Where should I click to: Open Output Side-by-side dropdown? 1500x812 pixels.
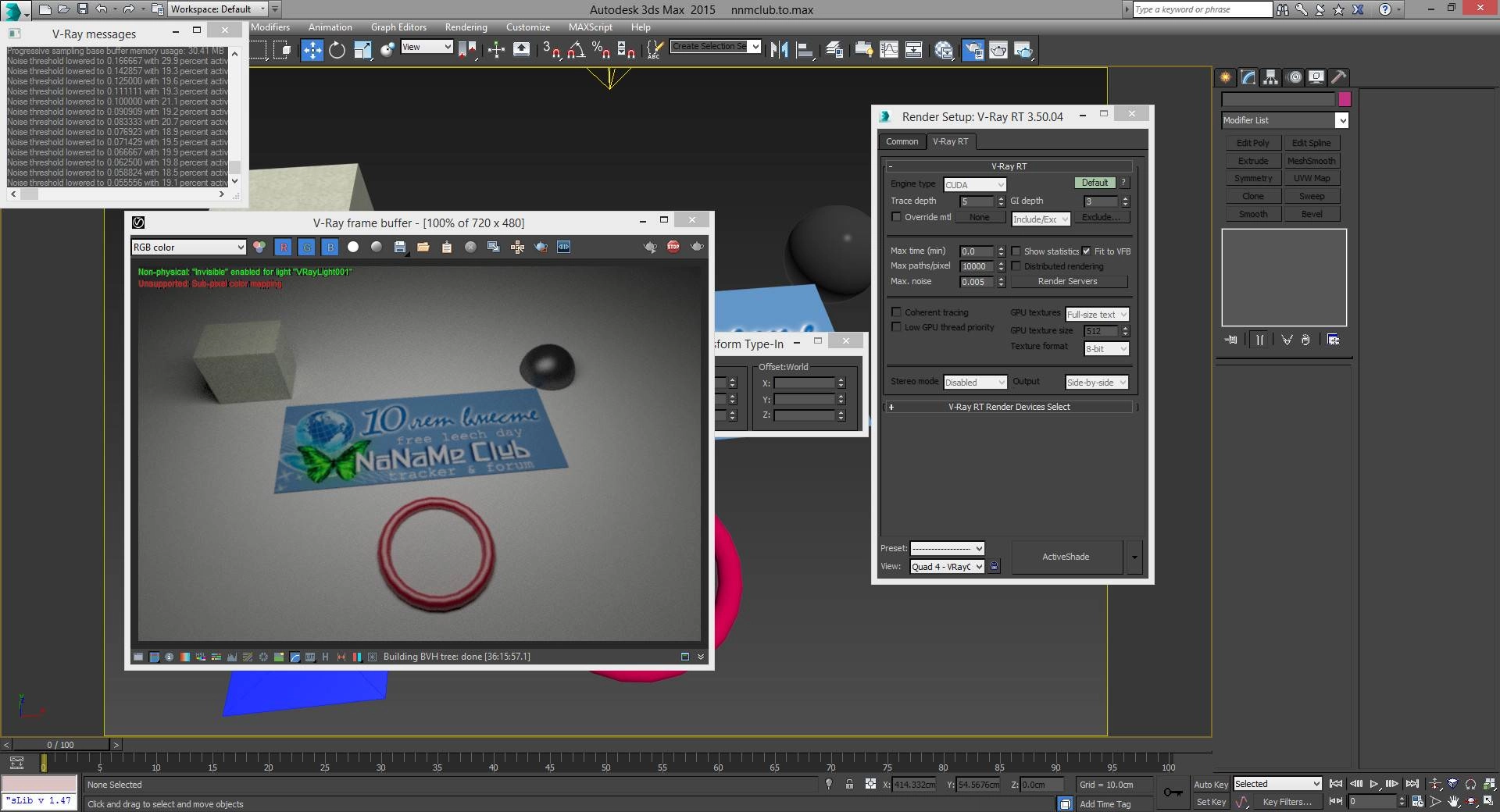pos(1097,382)
